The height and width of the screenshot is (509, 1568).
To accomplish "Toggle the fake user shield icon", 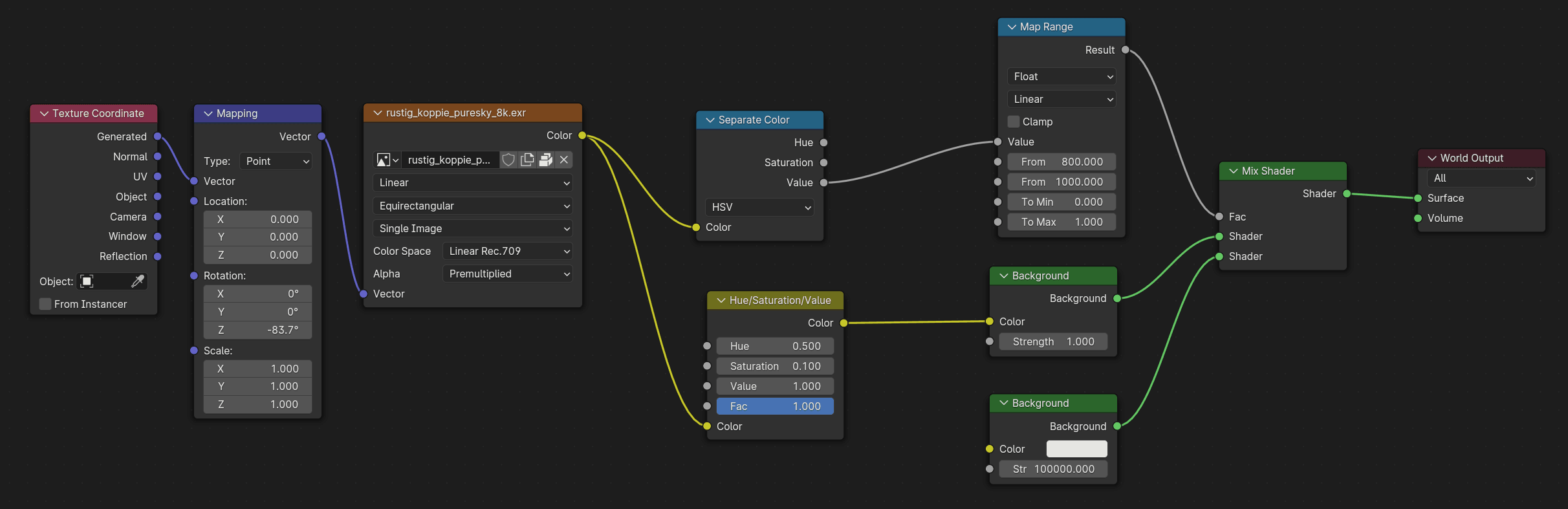I will (x=508, y=160).
